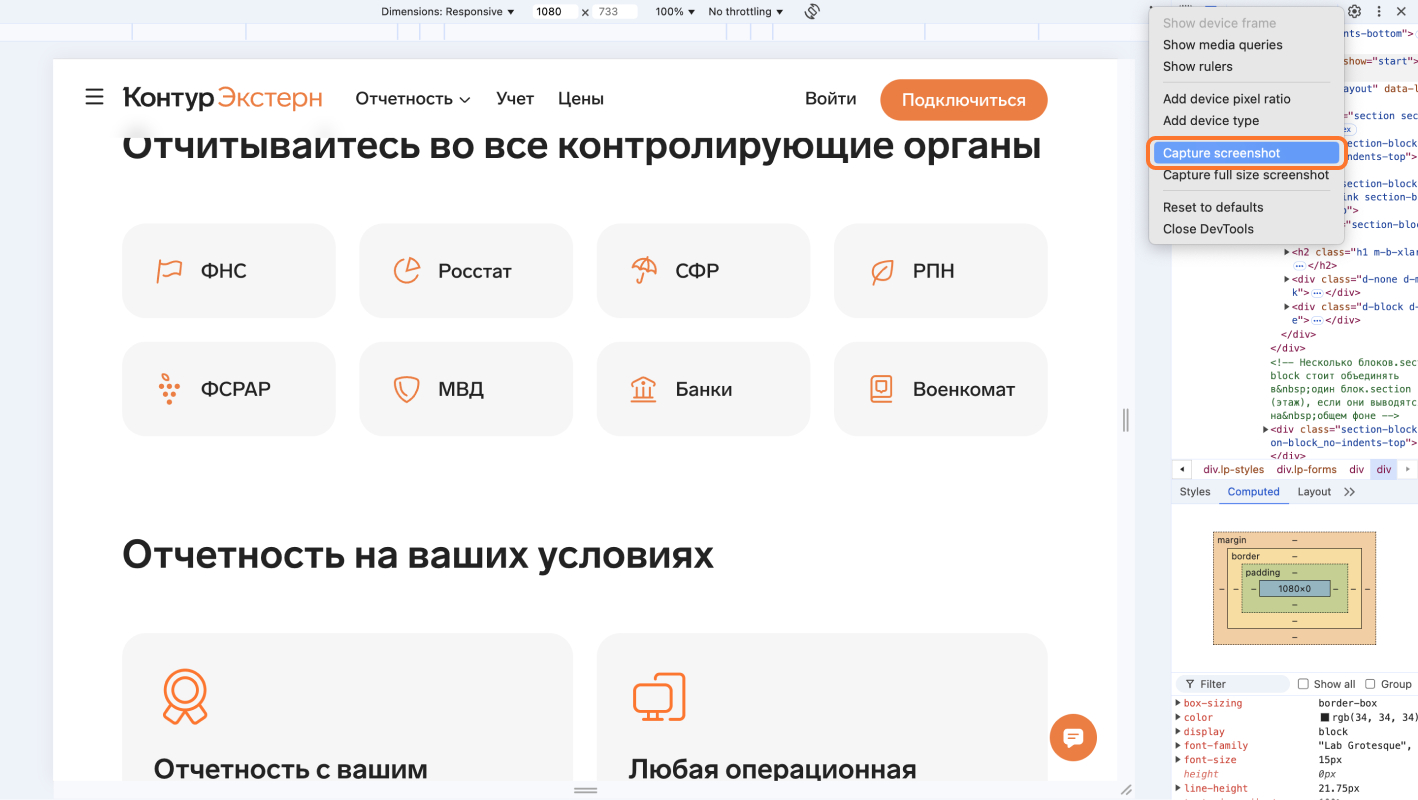
Task: Expand the font-size computed property
Action: point(1177,760)
